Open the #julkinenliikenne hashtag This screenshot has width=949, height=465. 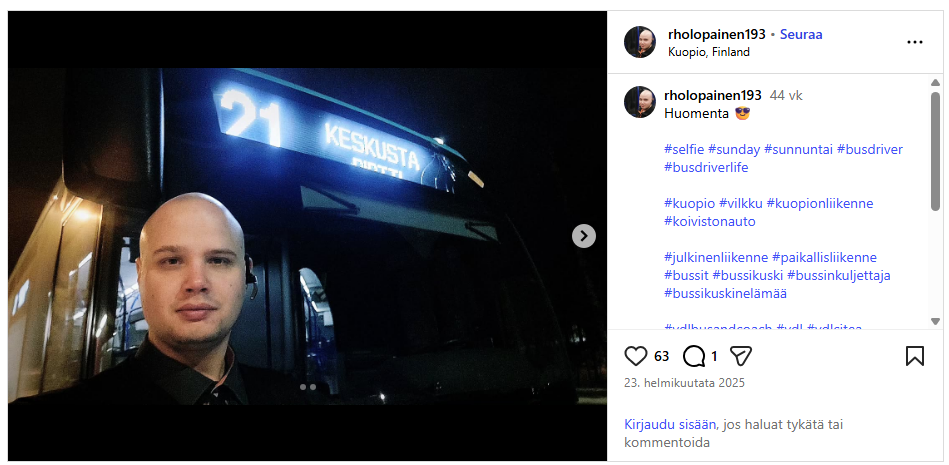click(x=716, y=258)
